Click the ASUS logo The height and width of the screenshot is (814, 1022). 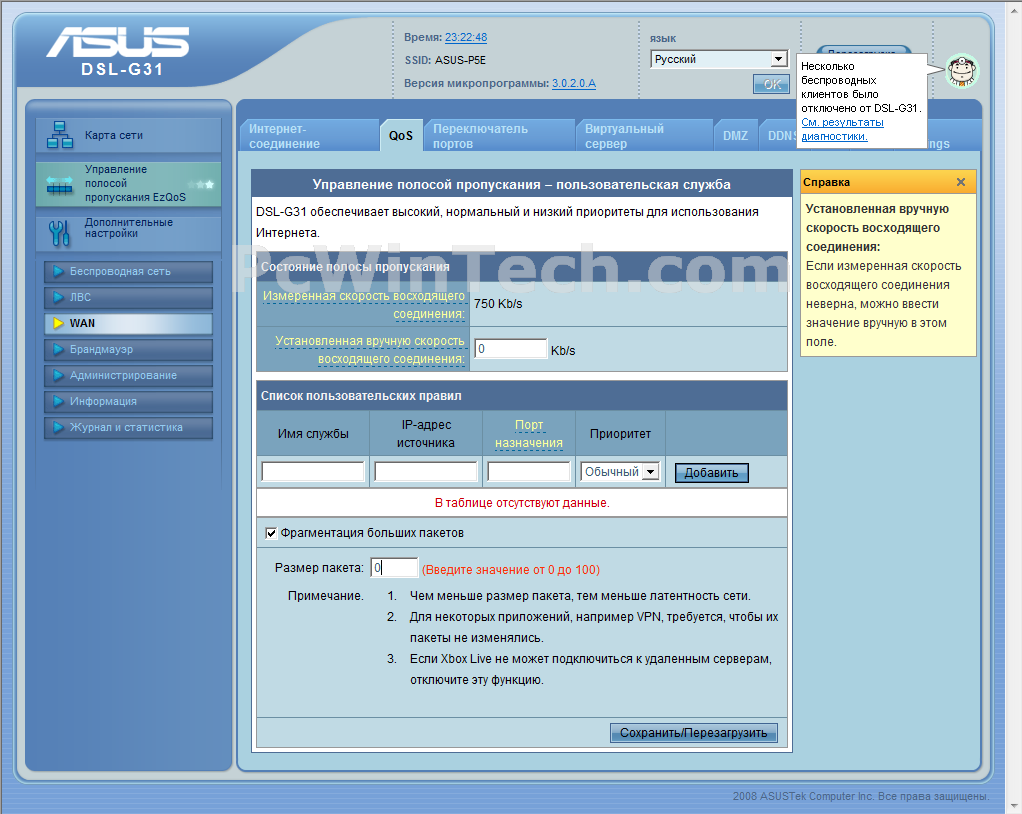[117, 43]
